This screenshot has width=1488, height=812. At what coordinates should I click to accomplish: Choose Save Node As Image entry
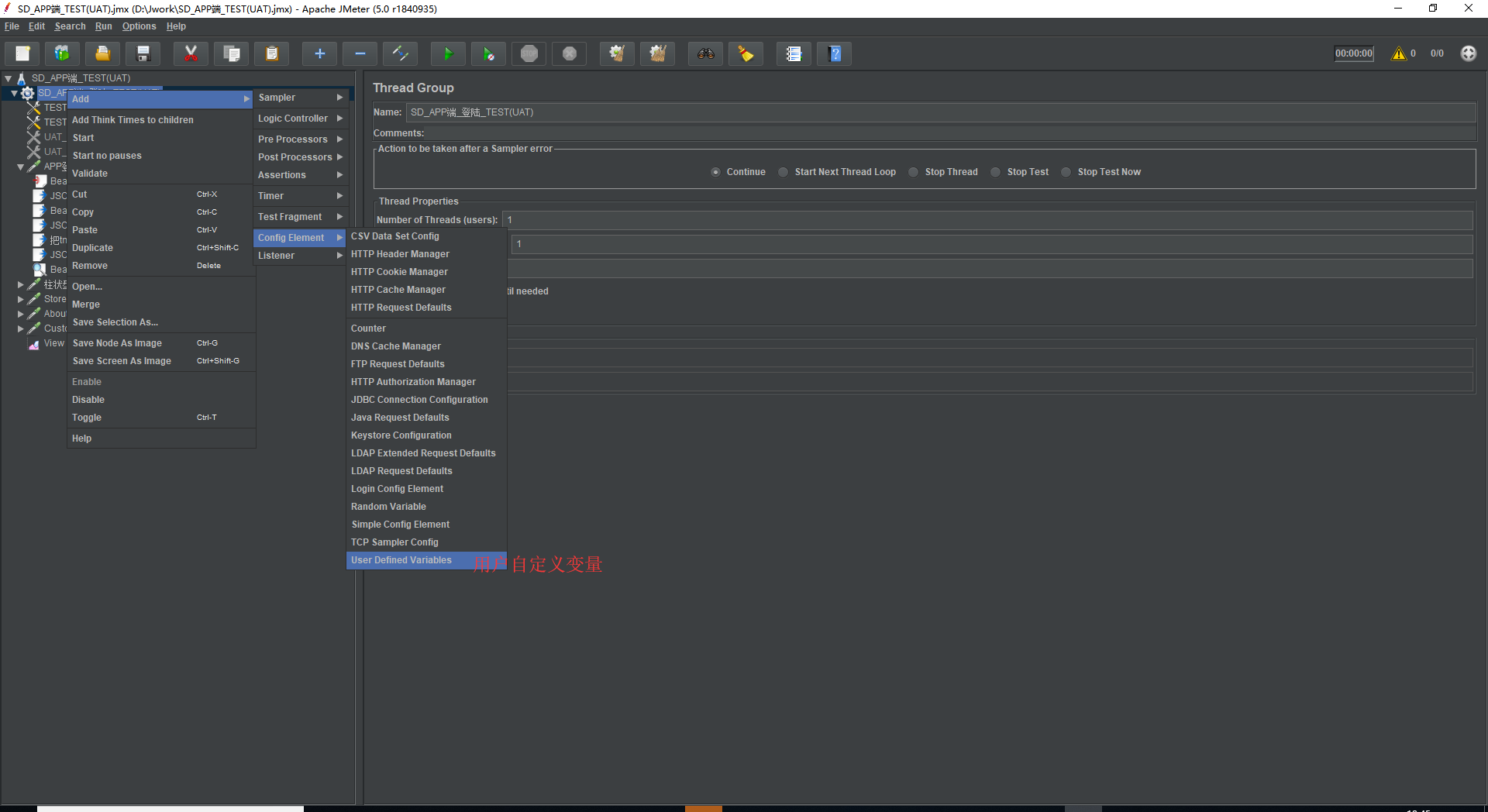(161, 343)
